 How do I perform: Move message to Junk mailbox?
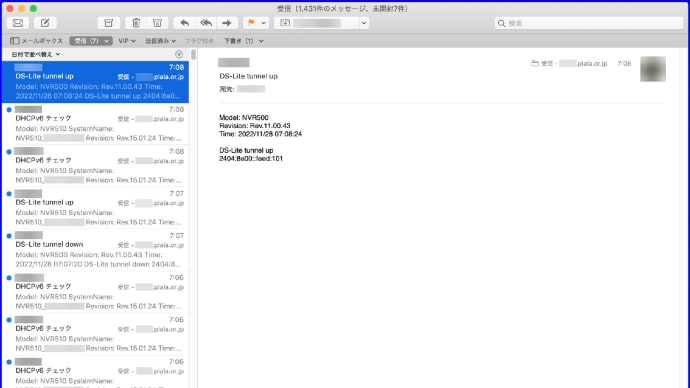pos(157,23)
